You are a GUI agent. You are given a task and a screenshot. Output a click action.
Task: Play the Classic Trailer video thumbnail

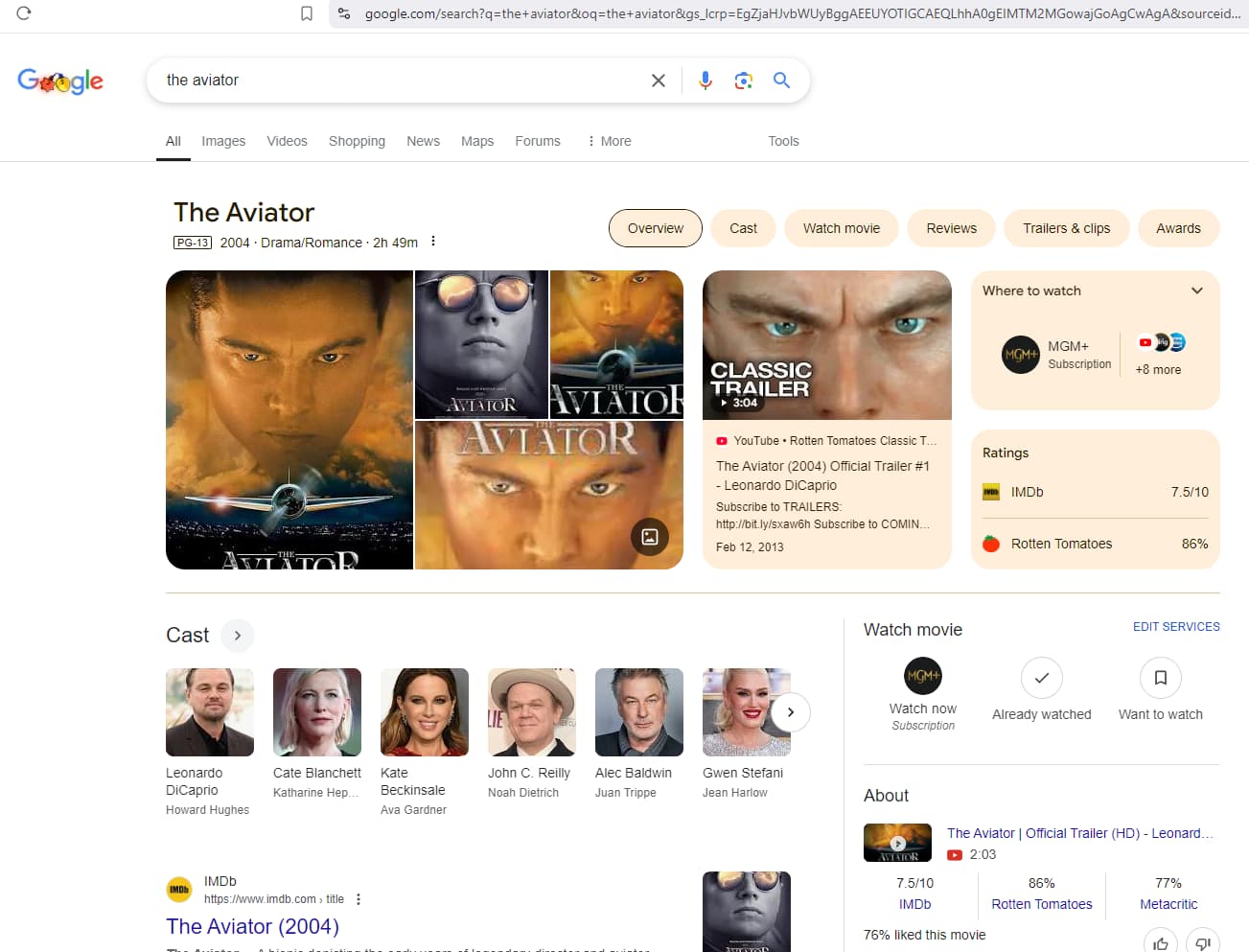coord(827,345)
